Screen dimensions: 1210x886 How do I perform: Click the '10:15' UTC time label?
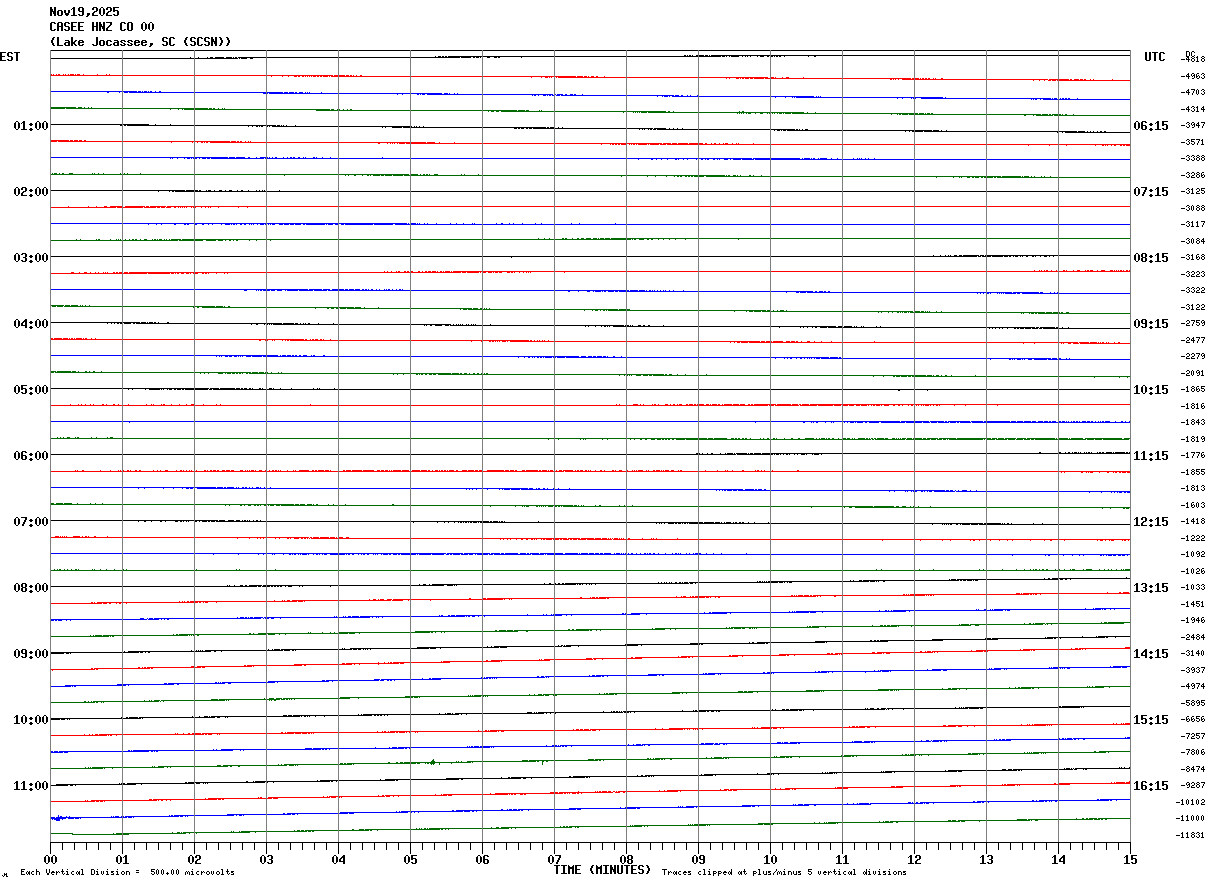click(1151, 390)
